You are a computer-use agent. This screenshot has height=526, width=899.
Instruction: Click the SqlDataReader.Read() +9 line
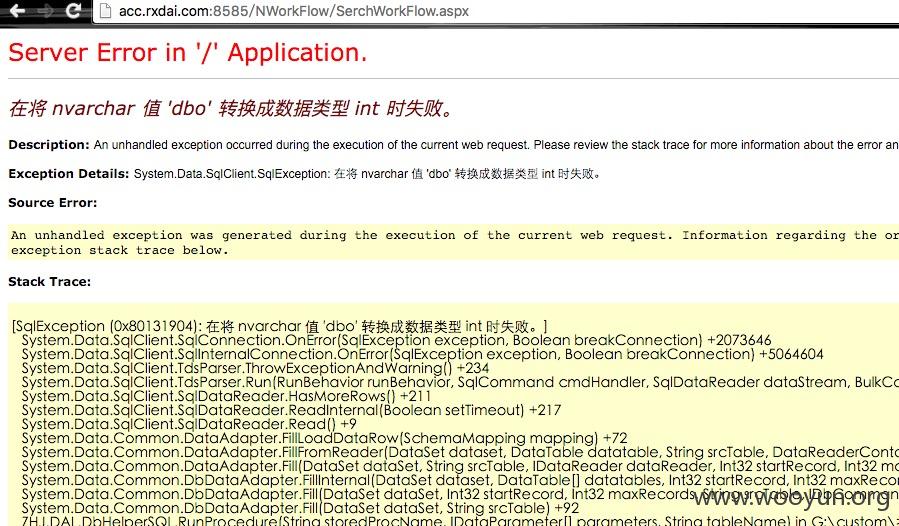tap(189, 424)
